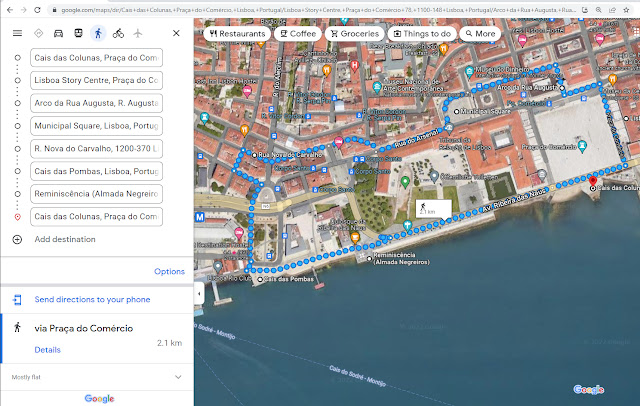Image resolution: width=640 pixels, height=406 pixels.
Task: Select best travel mode icon
Action: pos(38,33)
